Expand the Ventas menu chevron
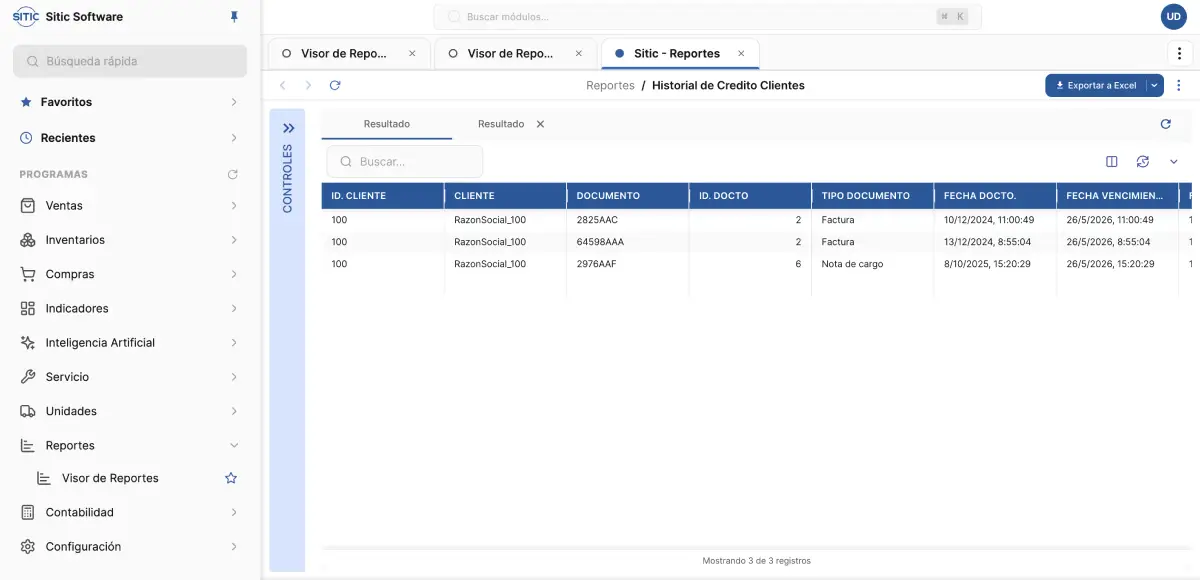Viewport: 1200px width, 580px height. pyautogui.click(x=234, y=205)
